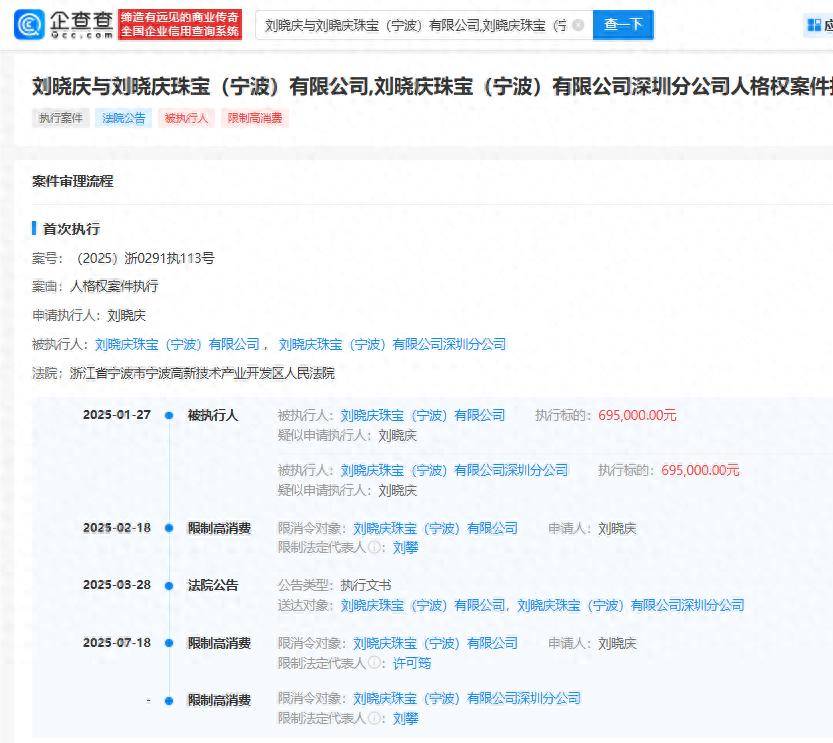Focus the company search input field
This screenshot has width=833, height=743.
[x=424, y=25]
